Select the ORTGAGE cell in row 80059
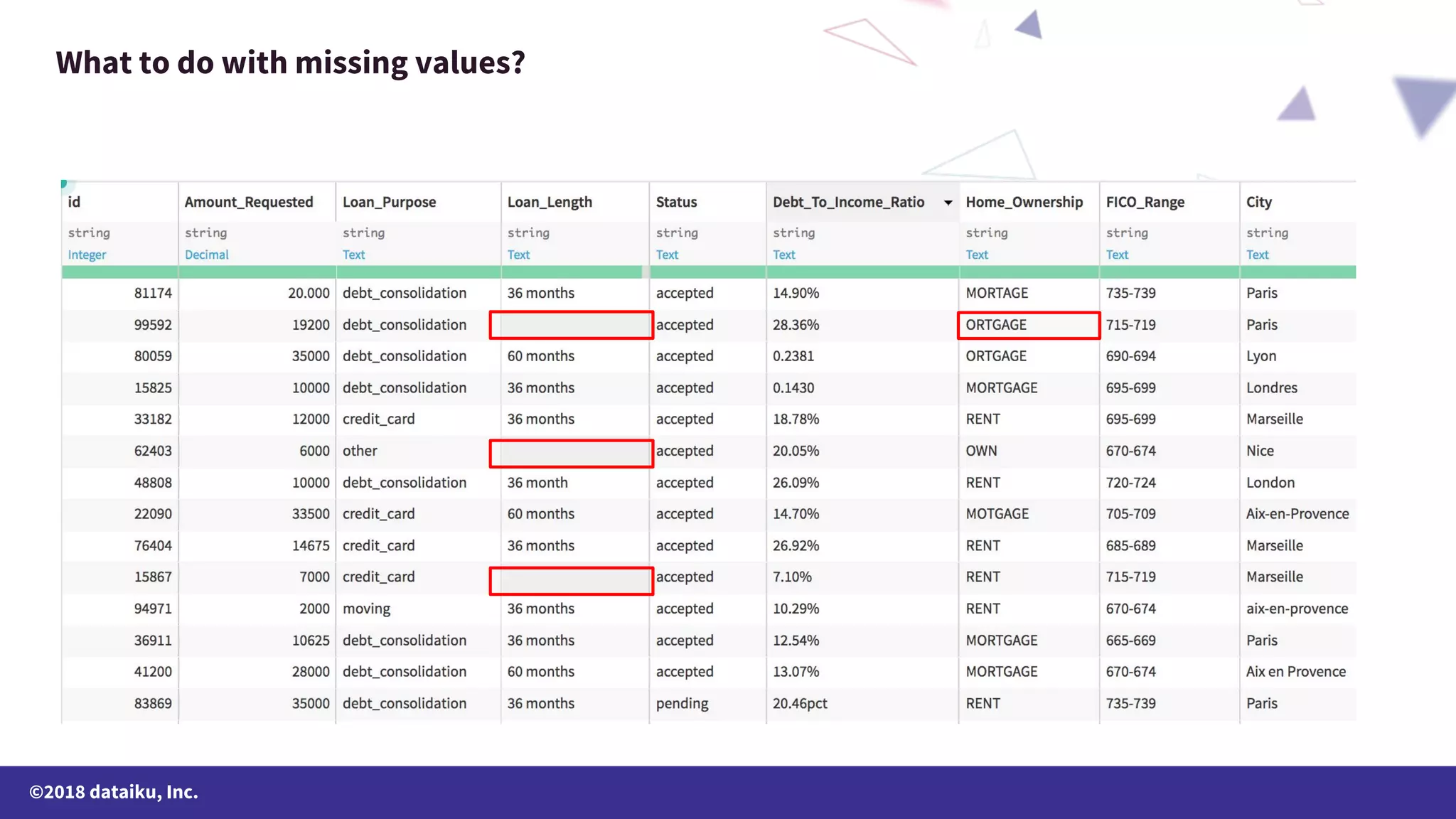 point(995,356)
